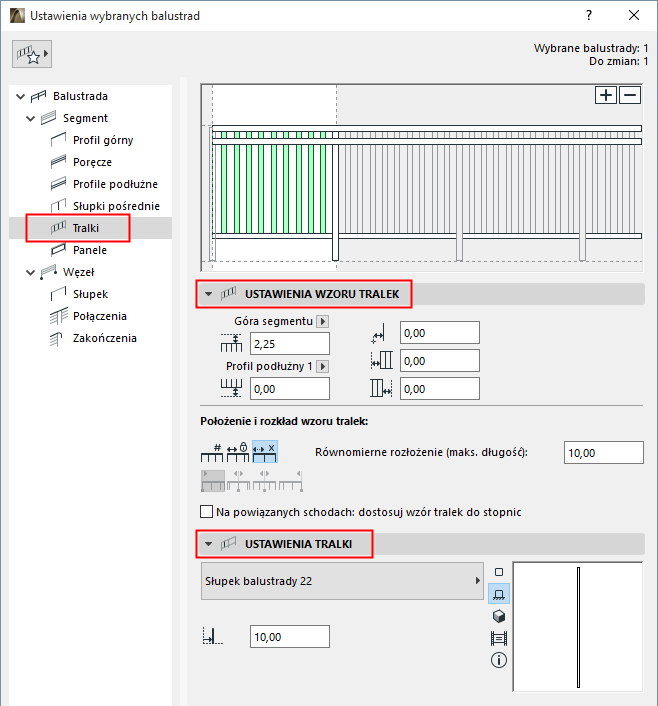Edit the bottom offset field below Profil podłużny 1

(290, 389)
